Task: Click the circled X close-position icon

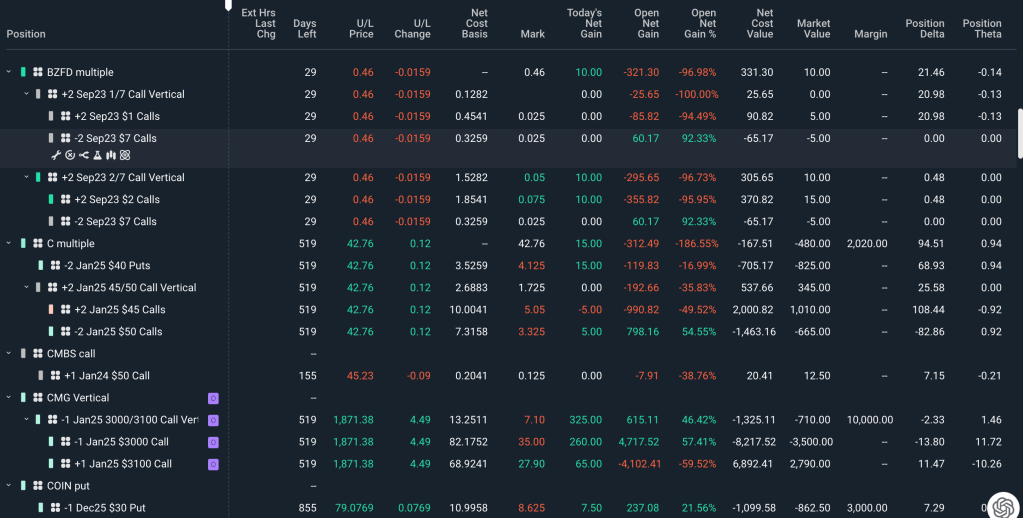Action: click(x=69, y=155)
